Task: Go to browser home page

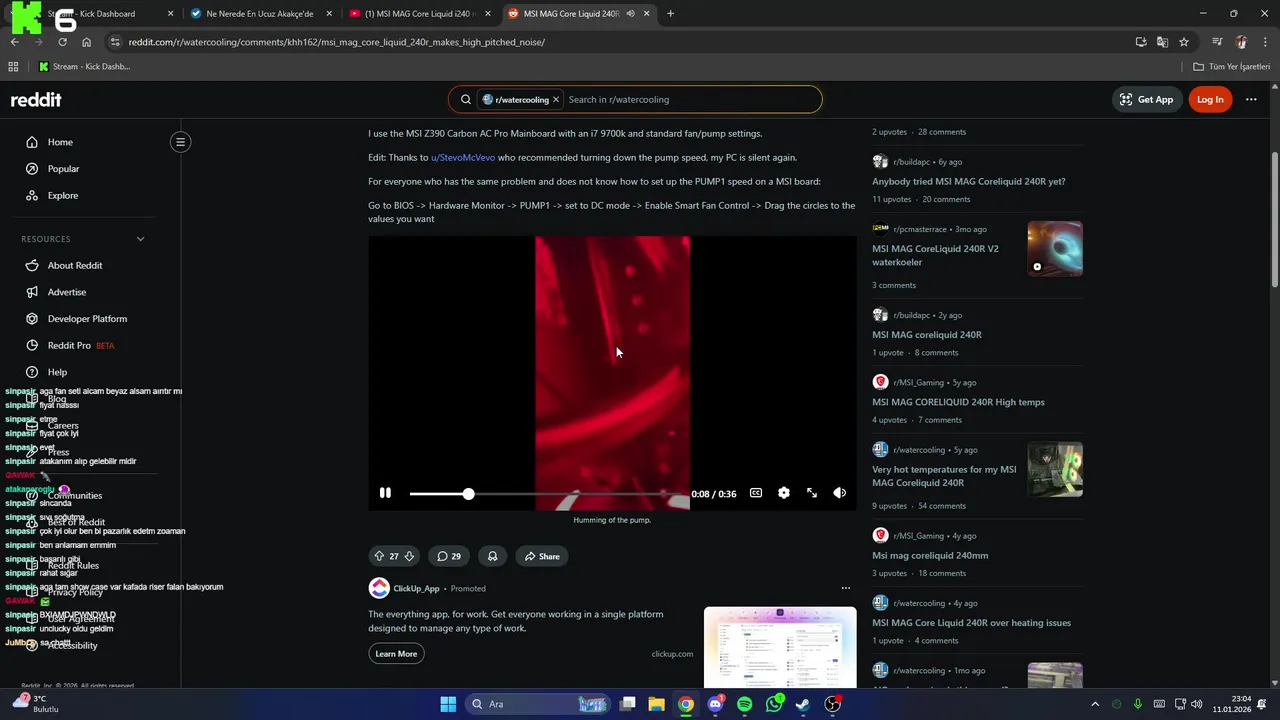Action: click(x=86, y=42)
